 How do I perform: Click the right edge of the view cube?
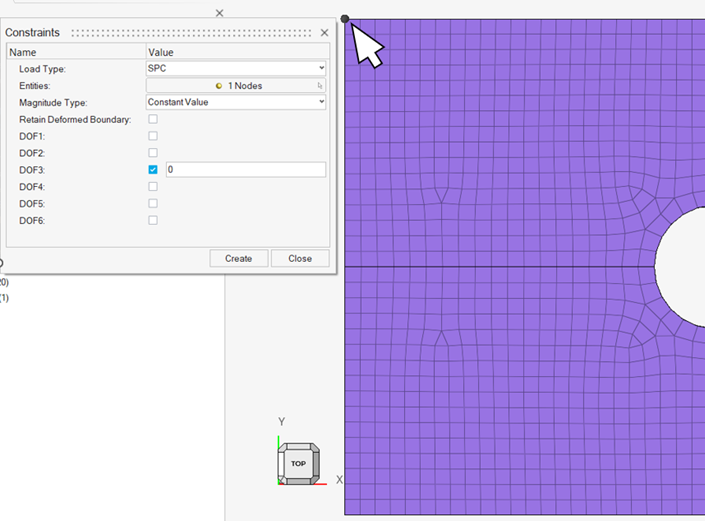pos(315,464)
